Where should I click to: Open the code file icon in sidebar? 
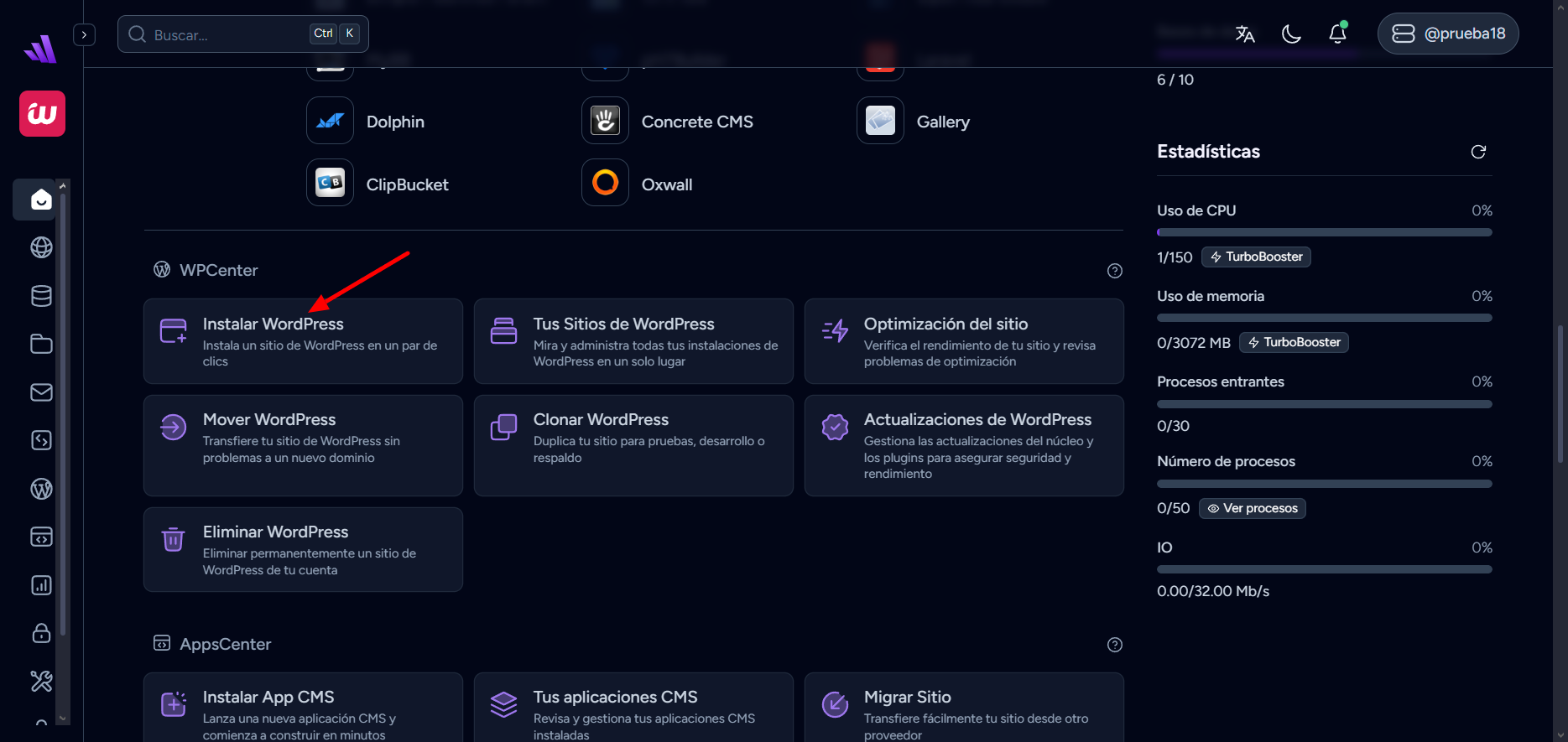tap(41, 440)
